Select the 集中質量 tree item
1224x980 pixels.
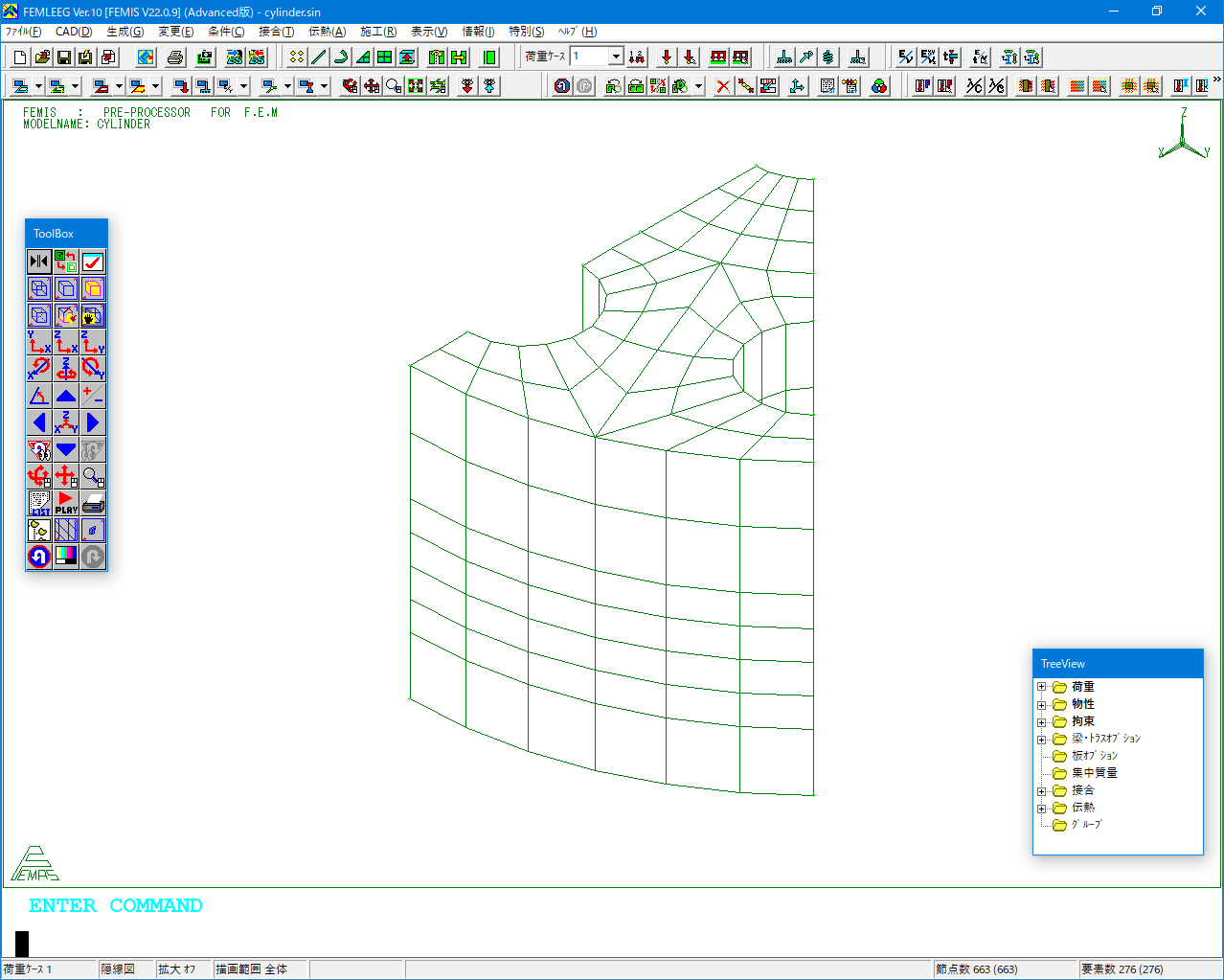point(1094,773)
